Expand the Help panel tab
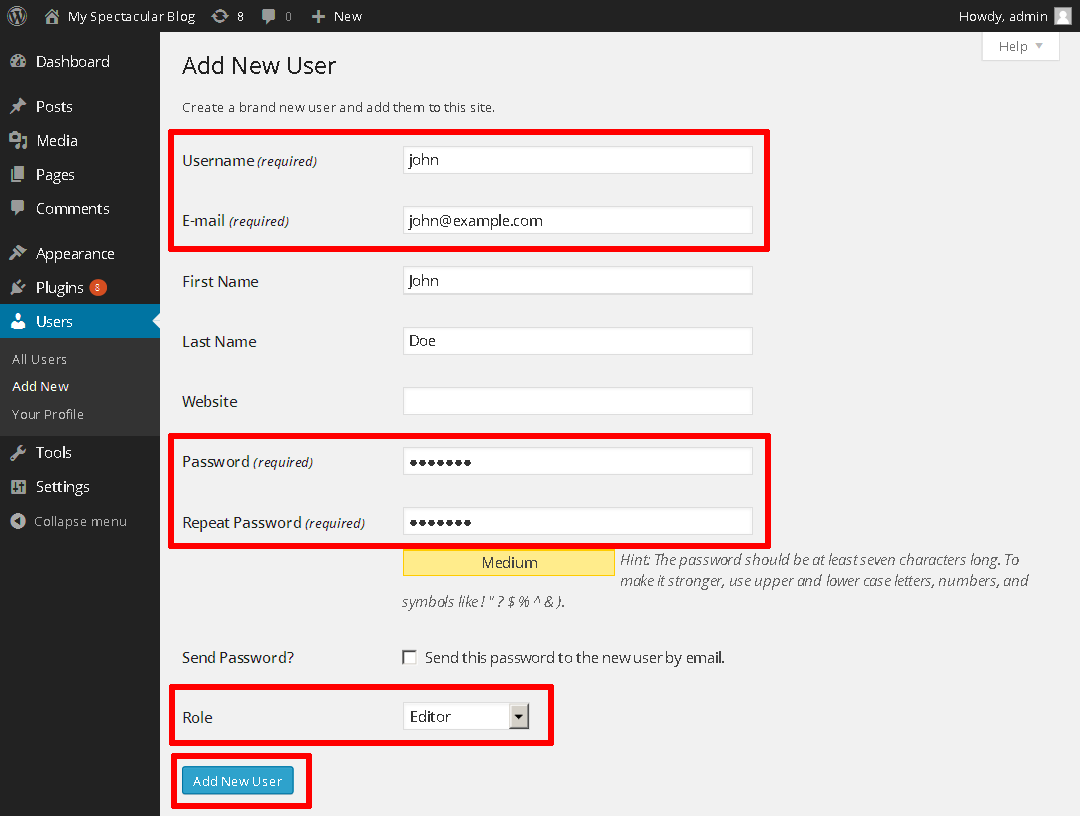Screen dimensions: 1080x816 [x=1020, y=46]
